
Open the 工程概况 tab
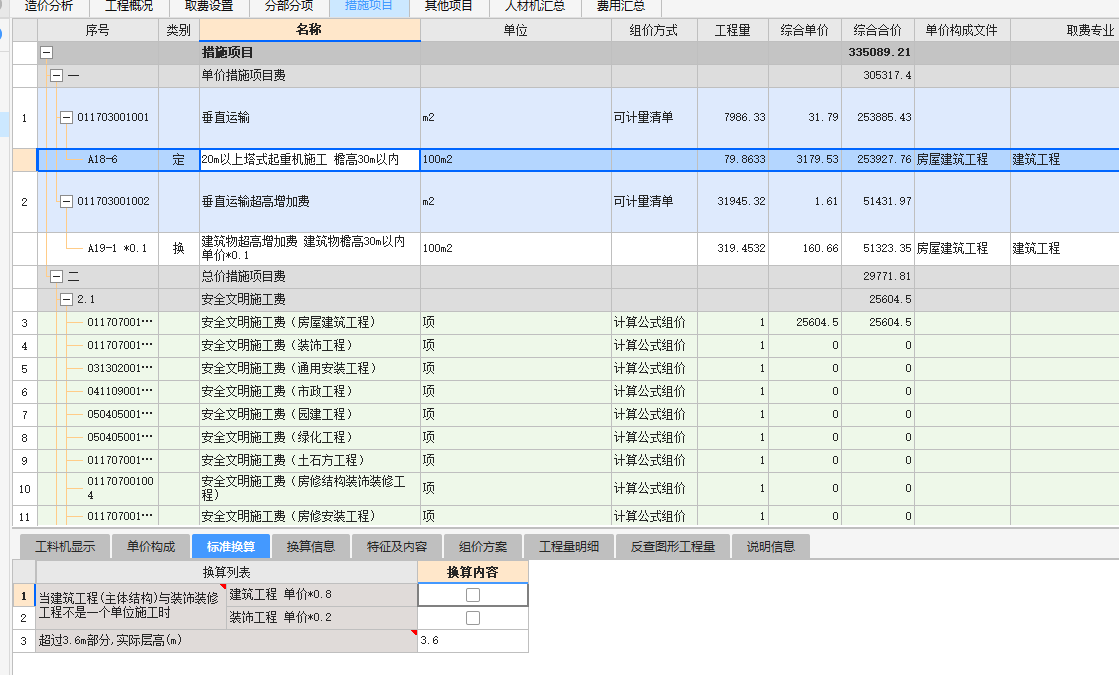(129, 6)
